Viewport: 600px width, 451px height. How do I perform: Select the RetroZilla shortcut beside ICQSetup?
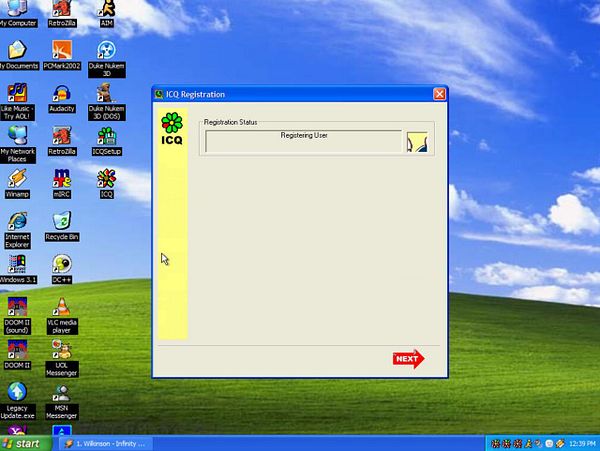[x=62, y=142]
